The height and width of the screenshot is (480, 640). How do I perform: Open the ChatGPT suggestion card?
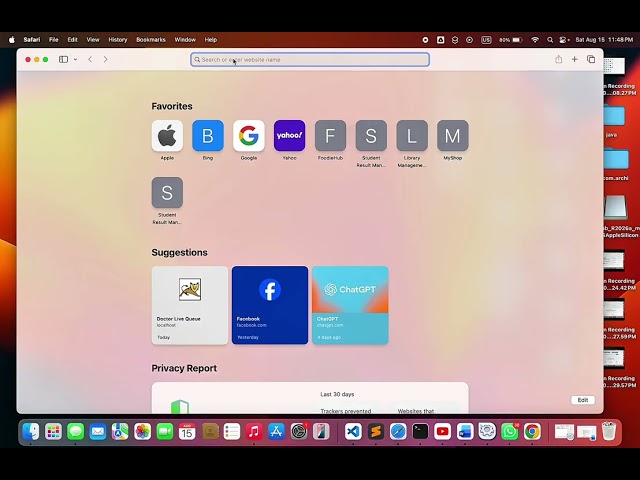pos(350,305)
